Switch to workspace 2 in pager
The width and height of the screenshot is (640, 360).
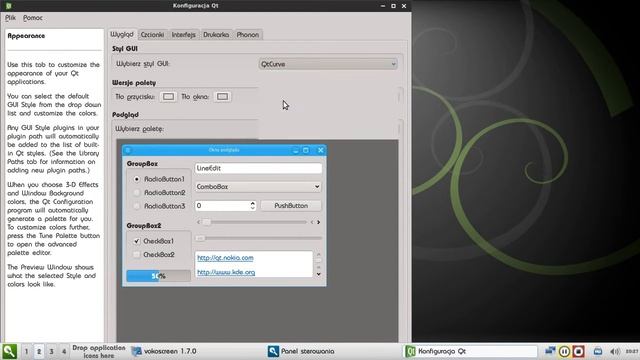pyautogui.click(x=39, y=351)
